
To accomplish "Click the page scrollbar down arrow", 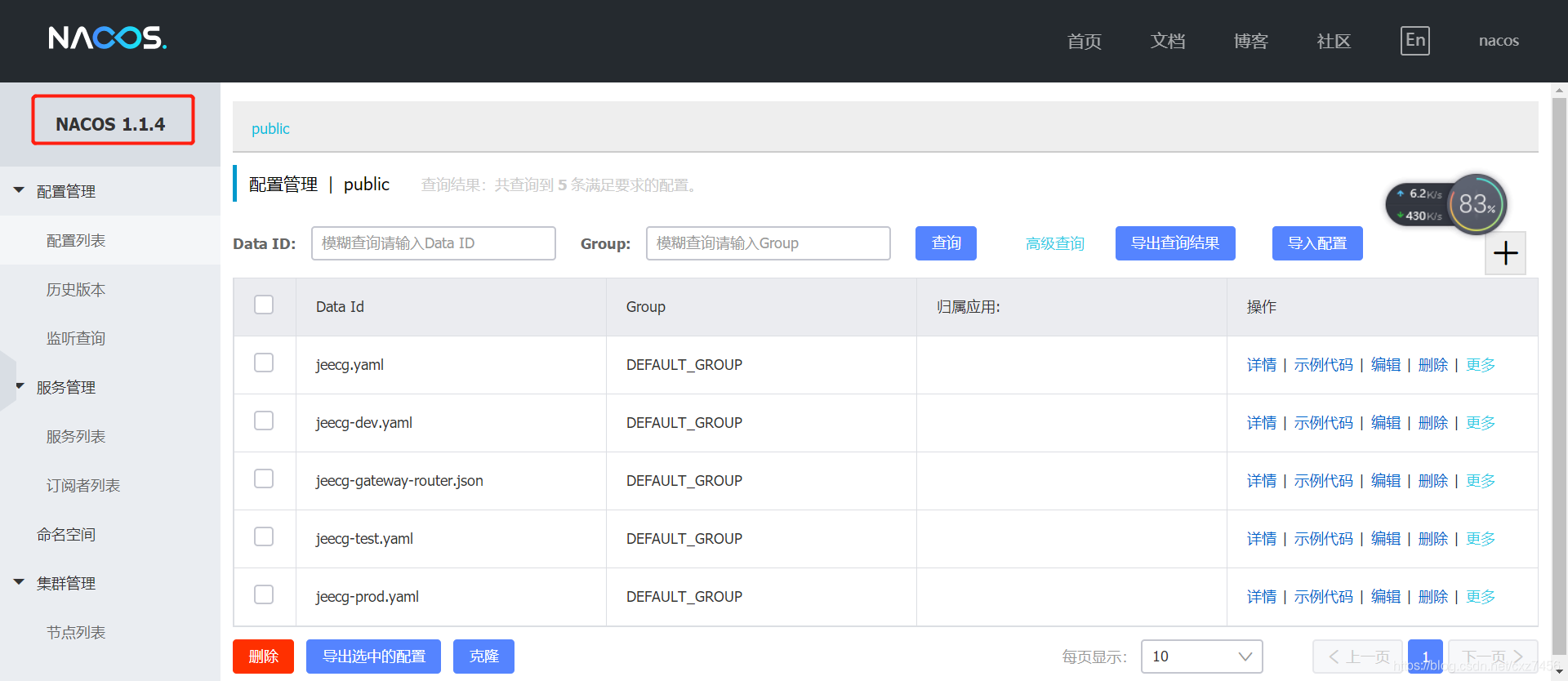I will pos(1559,671).
